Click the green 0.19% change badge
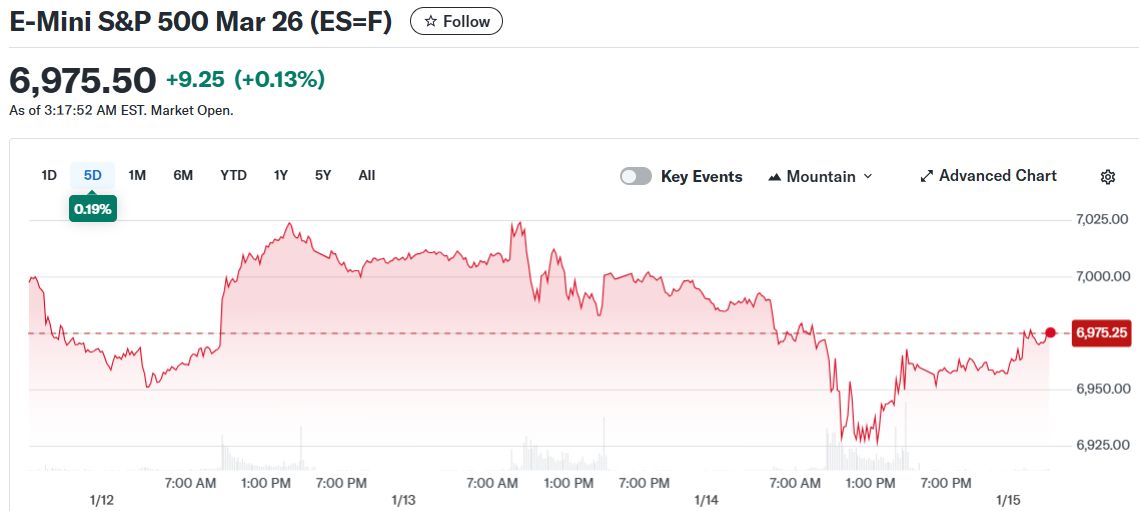The width and height of the screenshot is (1139, 511). (x=93, y=209)
